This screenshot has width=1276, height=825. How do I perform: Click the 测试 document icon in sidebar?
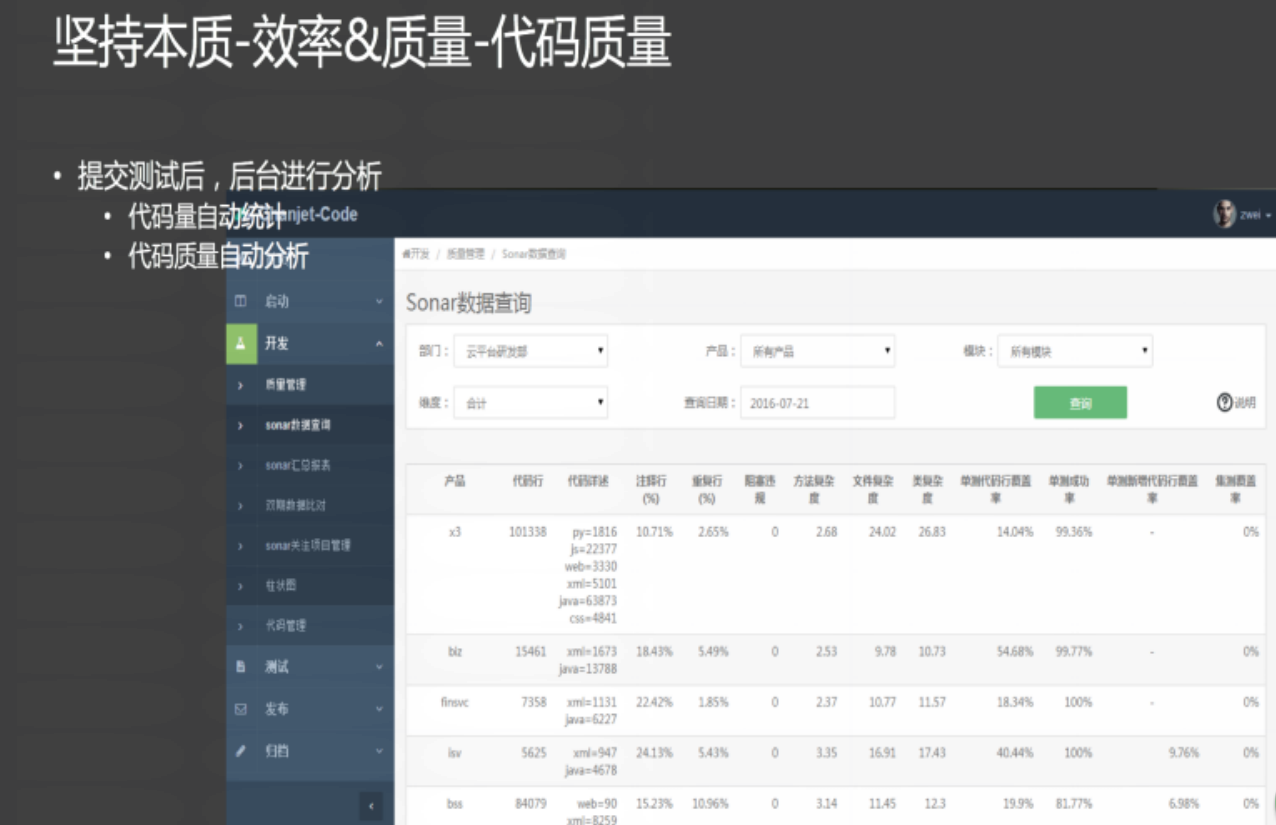click(x=240, y=667)
